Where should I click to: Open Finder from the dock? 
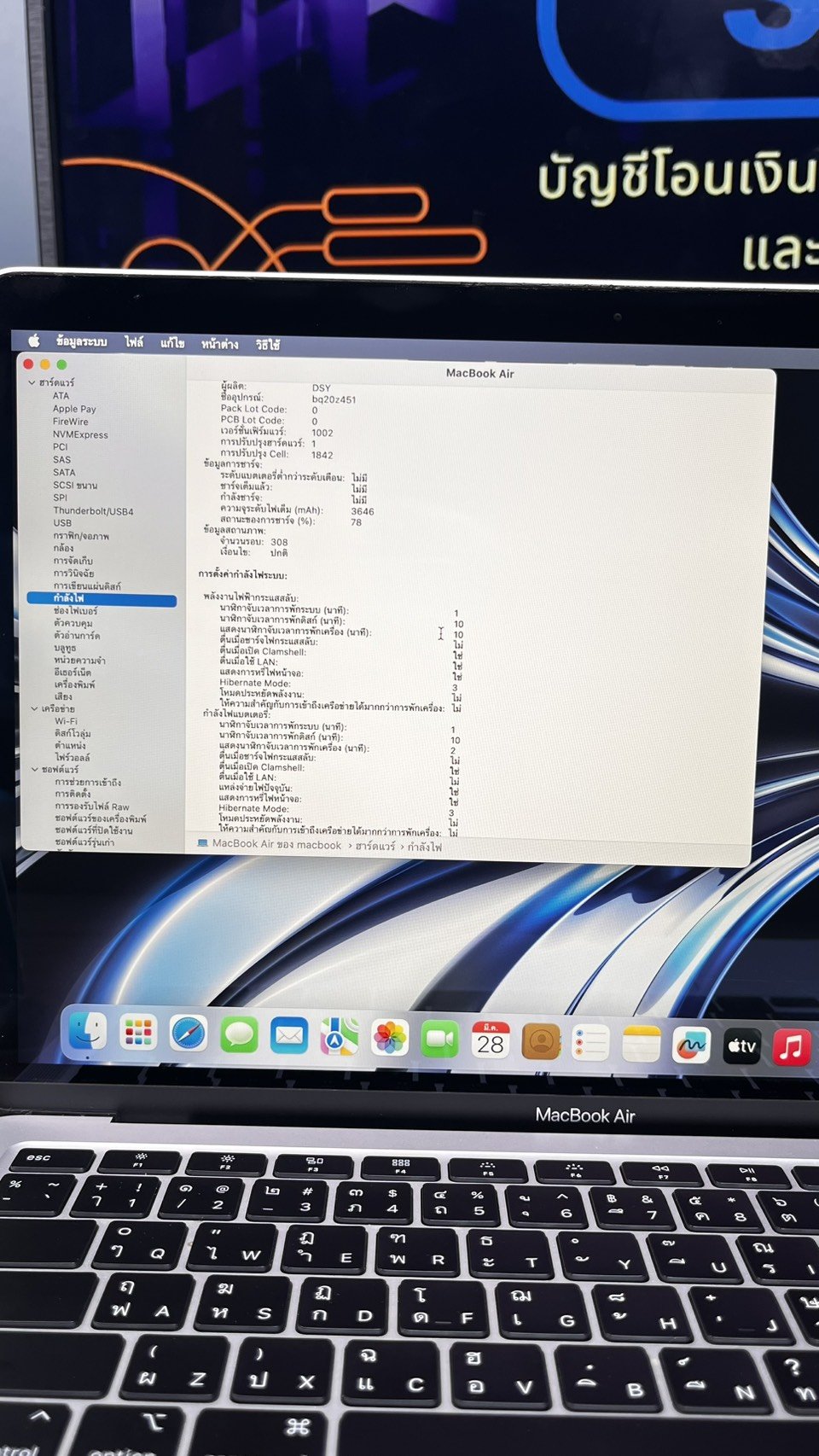pyautogui.click(x=88, y=1031)
